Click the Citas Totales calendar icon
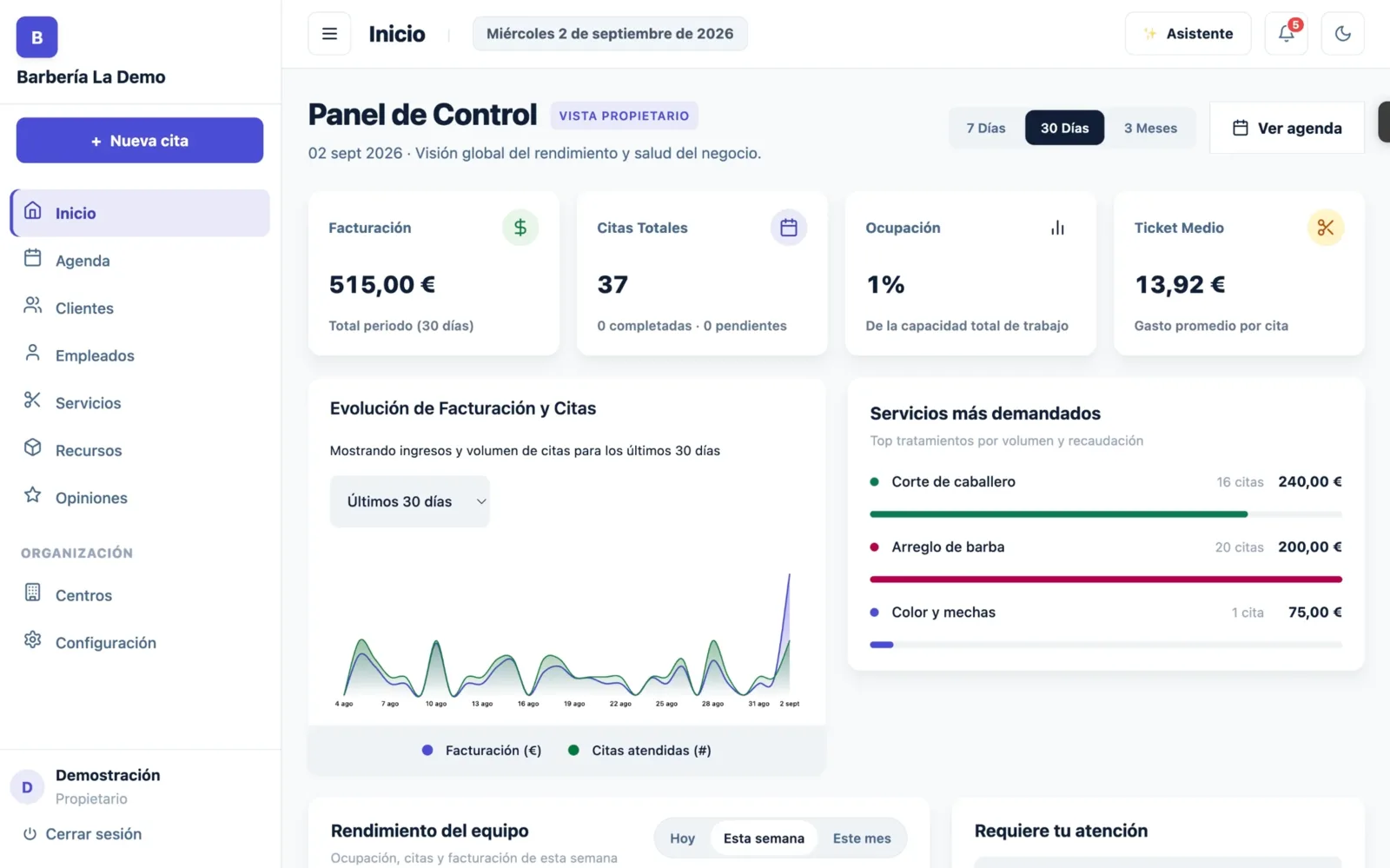The width and height of the screenshot is (1390, 868). coord(789,228)
